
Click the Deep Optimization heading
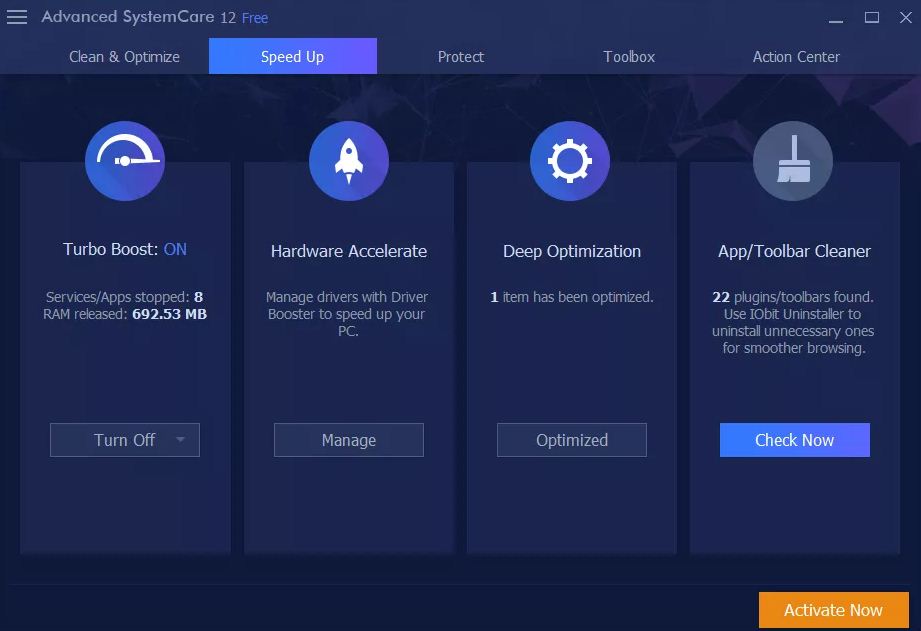coord(572,251)
